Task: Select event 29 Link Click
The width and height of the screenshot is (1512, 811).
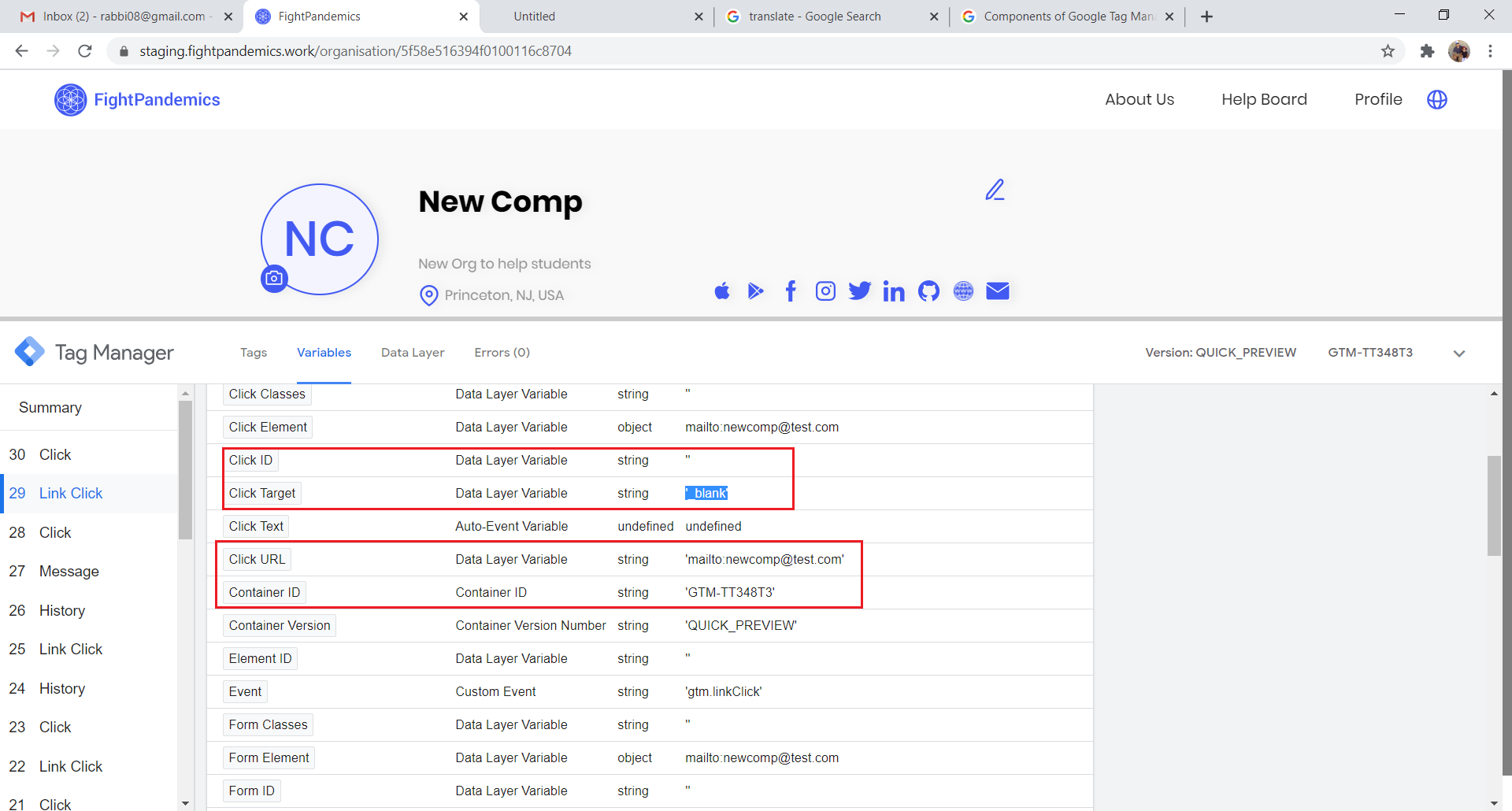Action: tap(89, 494)
